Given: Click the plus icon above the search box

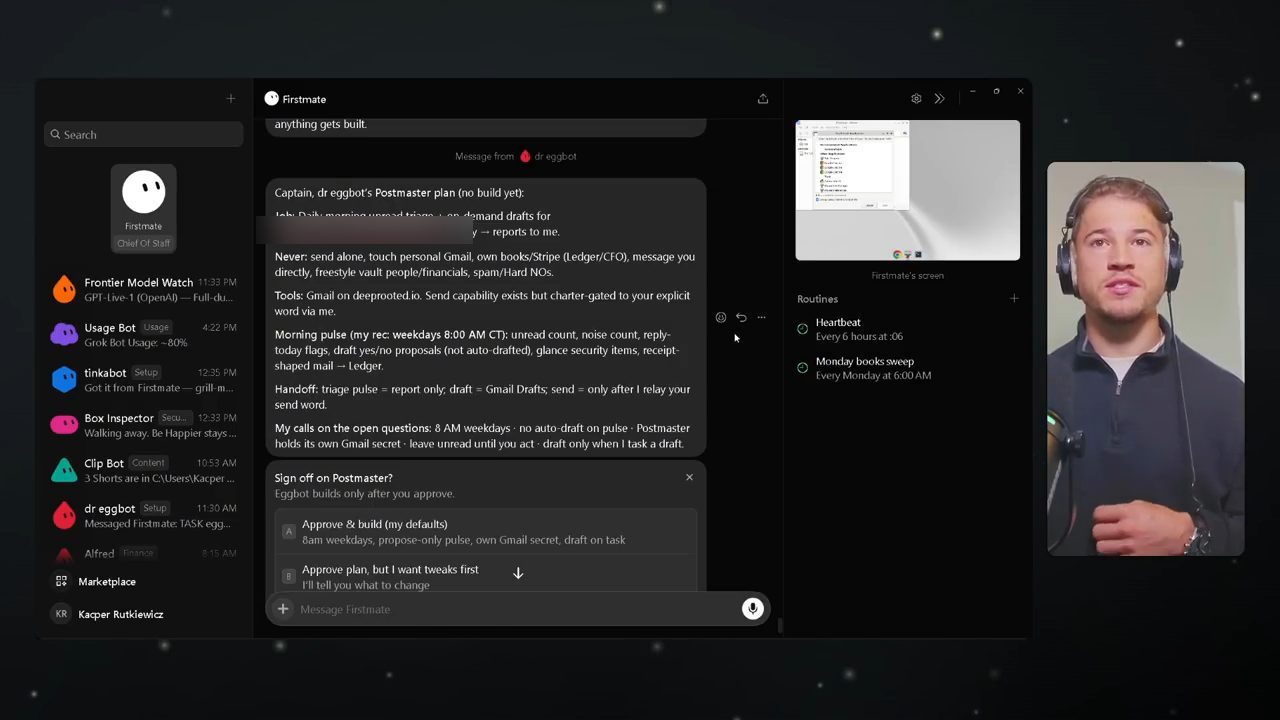Looking at the screenshot, I should [x=231, y=98].
